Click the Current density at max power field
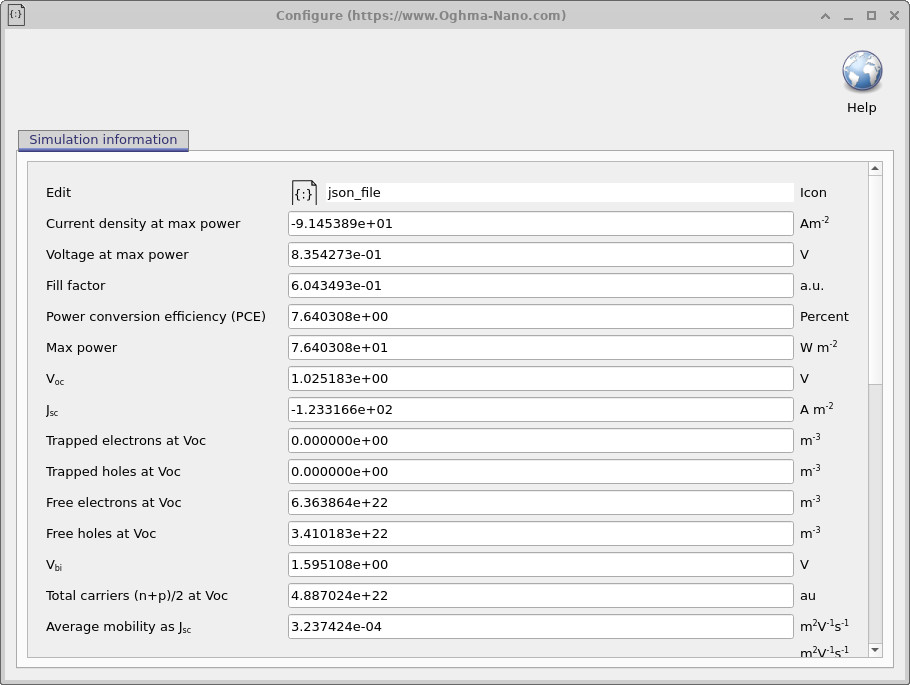910x685 pixels. (539, 223)
